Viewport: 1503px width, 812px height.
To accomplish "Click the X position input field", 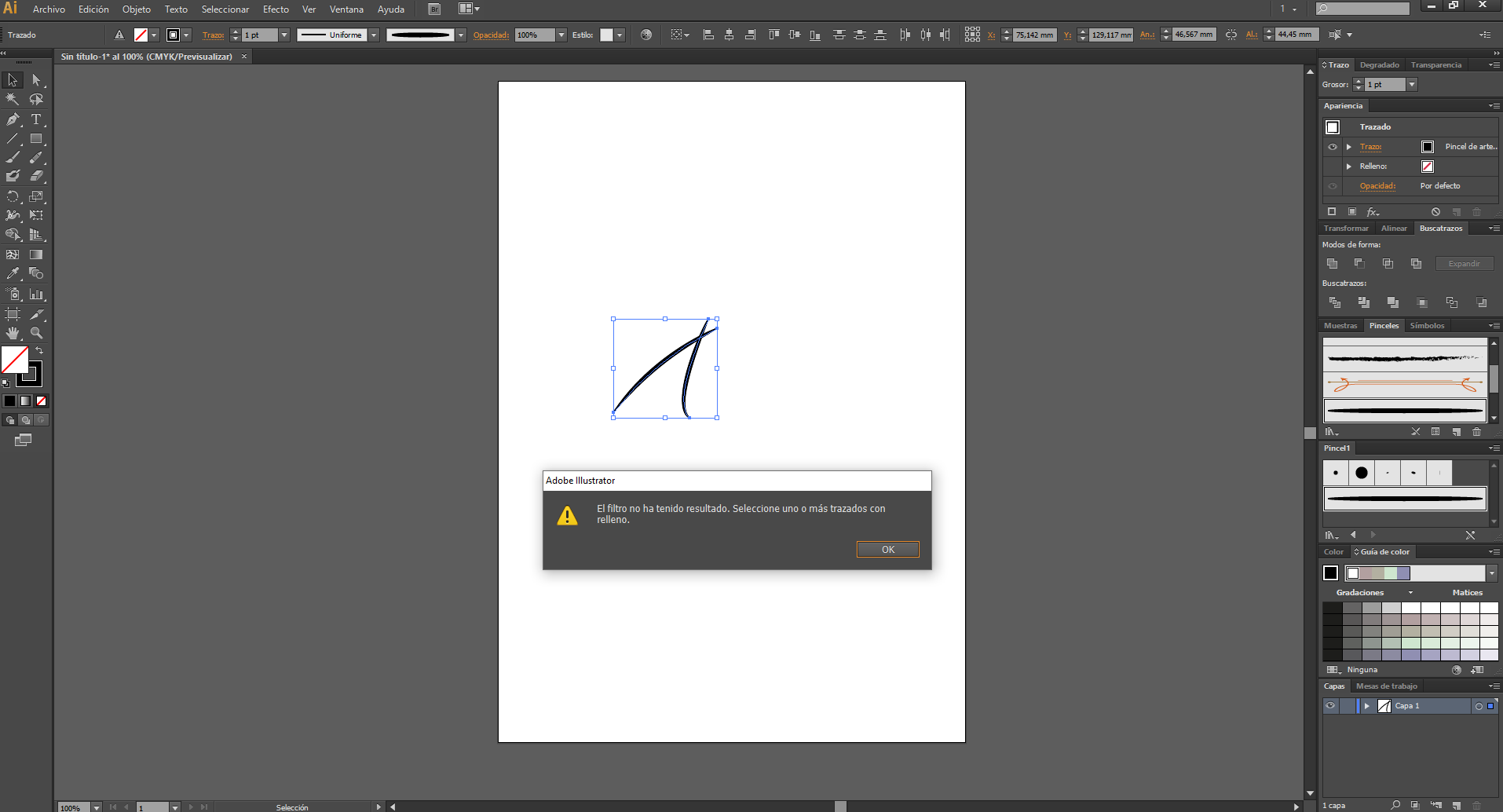I will (1034, 35).
